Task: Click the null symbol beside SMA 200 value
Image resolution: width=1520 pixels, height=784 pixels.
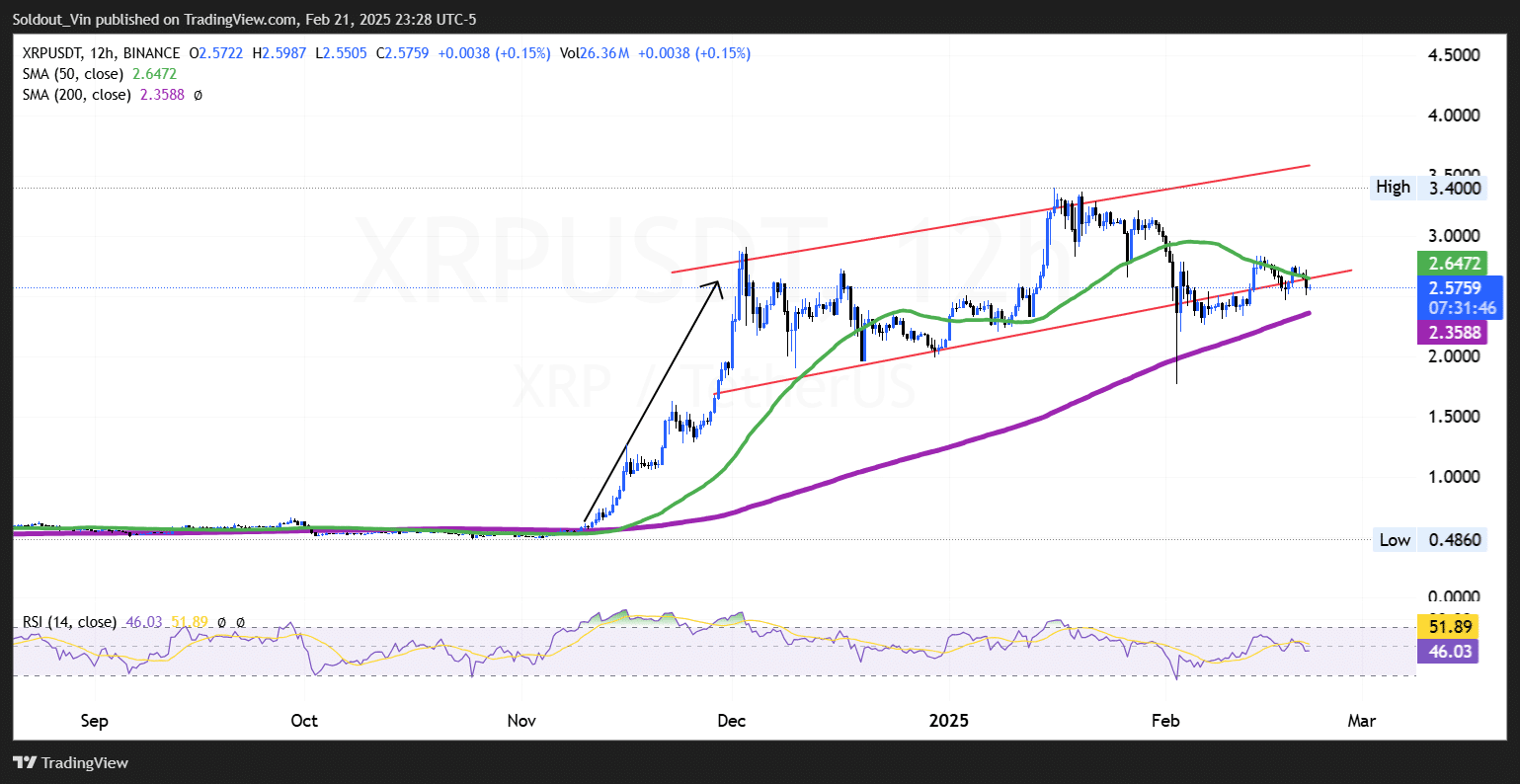Action: (x=198, y=95)
